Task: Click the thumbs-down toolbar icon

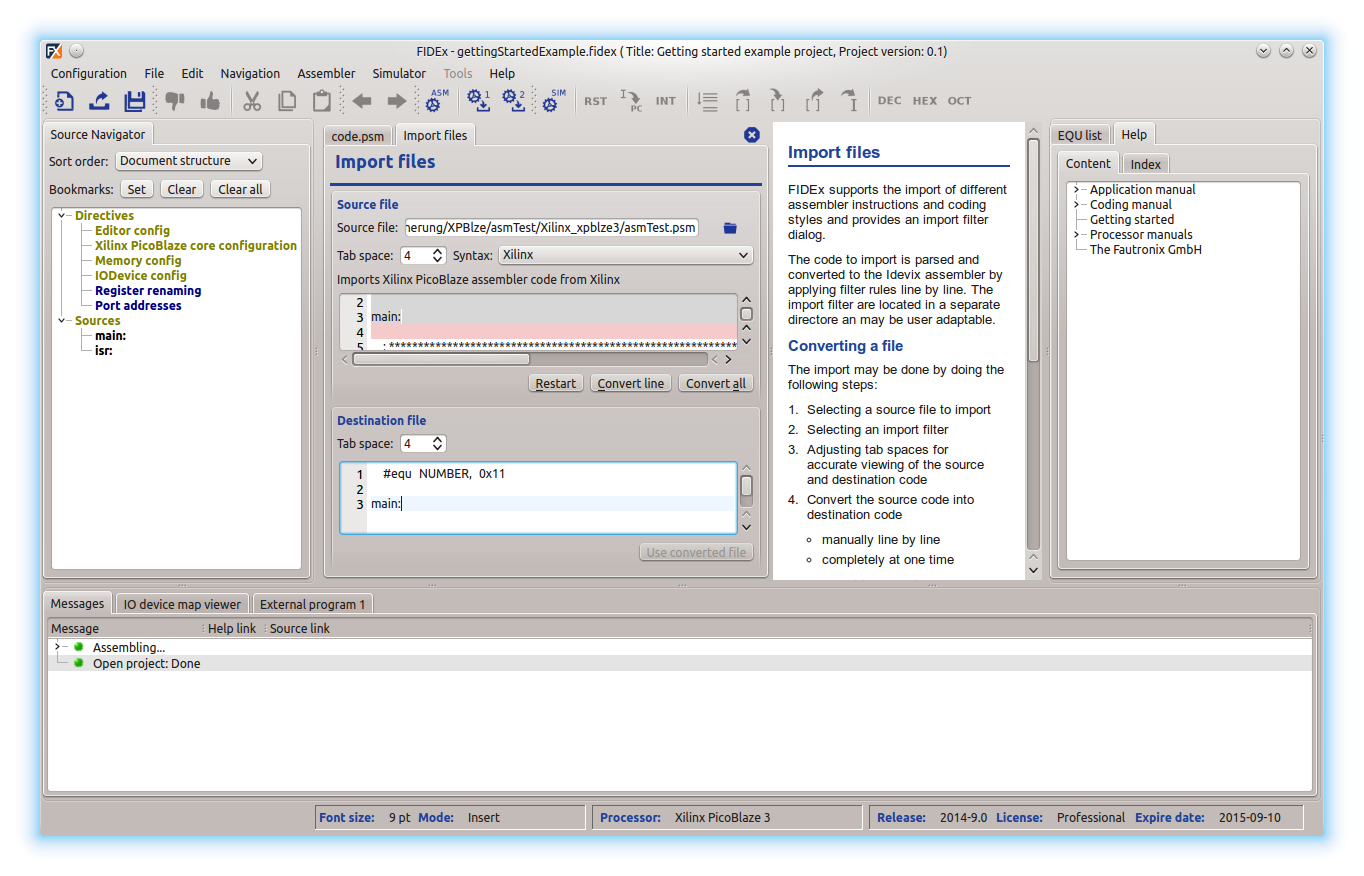Action: [175, 101]
